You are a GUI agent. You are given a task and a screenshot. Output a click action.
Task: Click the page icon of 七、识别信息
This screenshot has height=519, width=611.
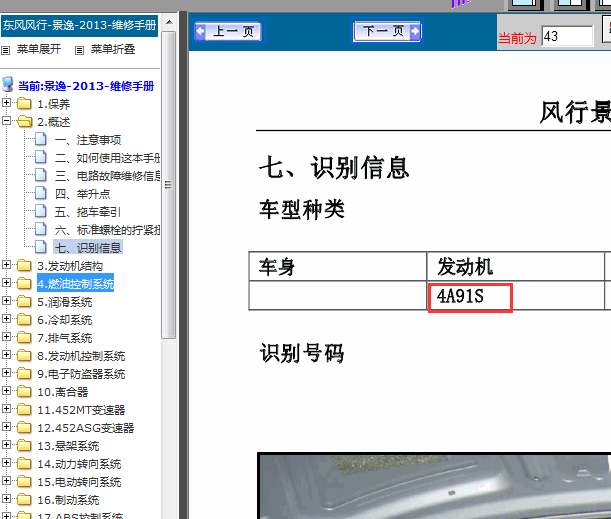41,247
